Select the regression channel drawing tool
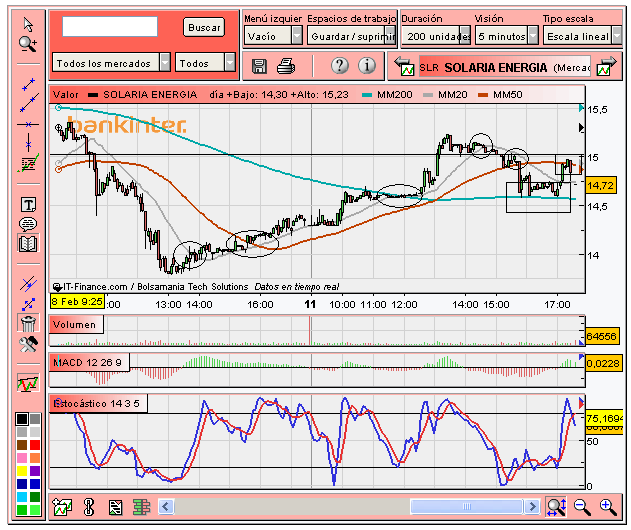The width and height of the screenshot is (631, 530). coord(28,163)
